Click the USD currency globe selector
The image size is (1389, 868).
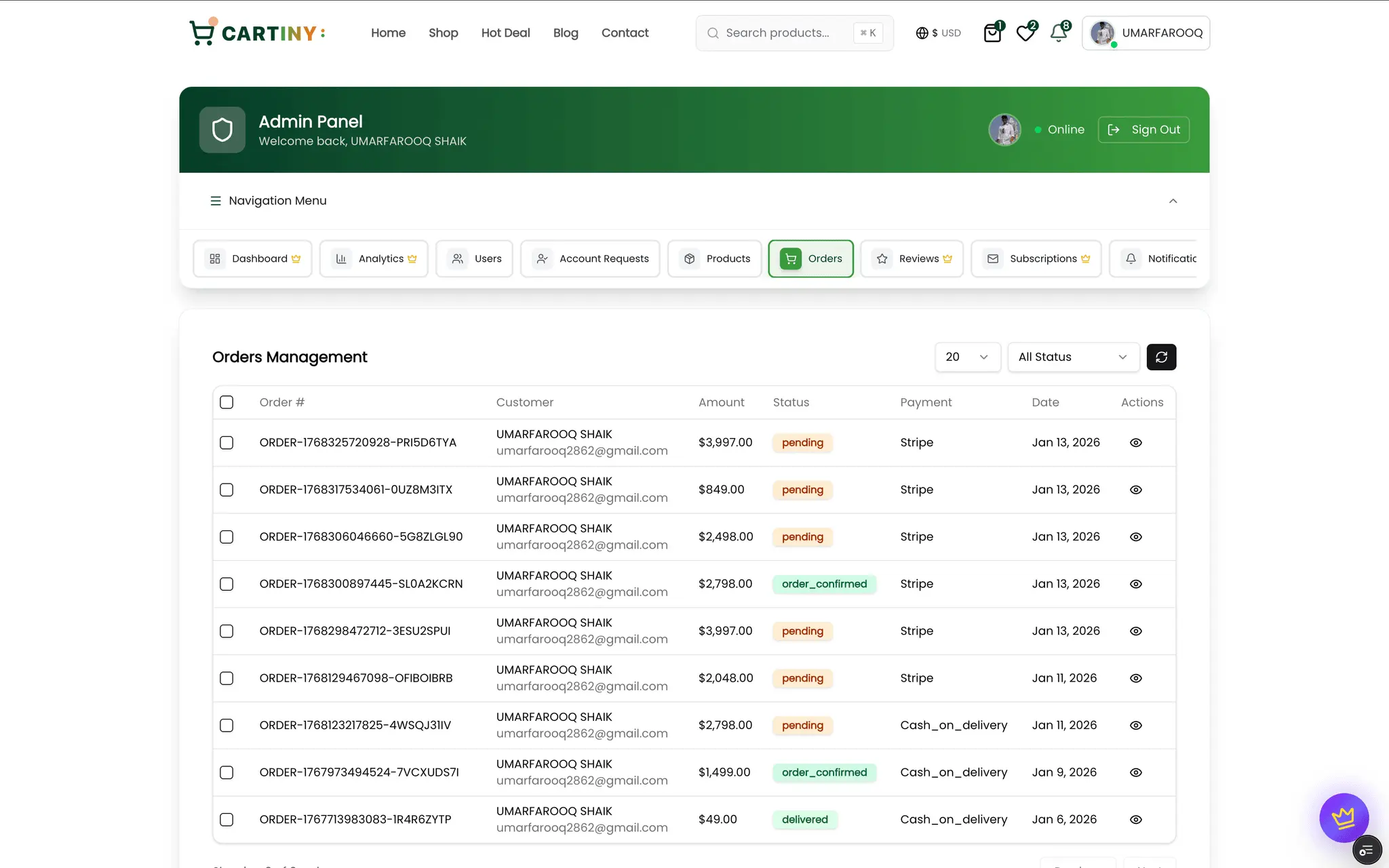tap(938, 33)
